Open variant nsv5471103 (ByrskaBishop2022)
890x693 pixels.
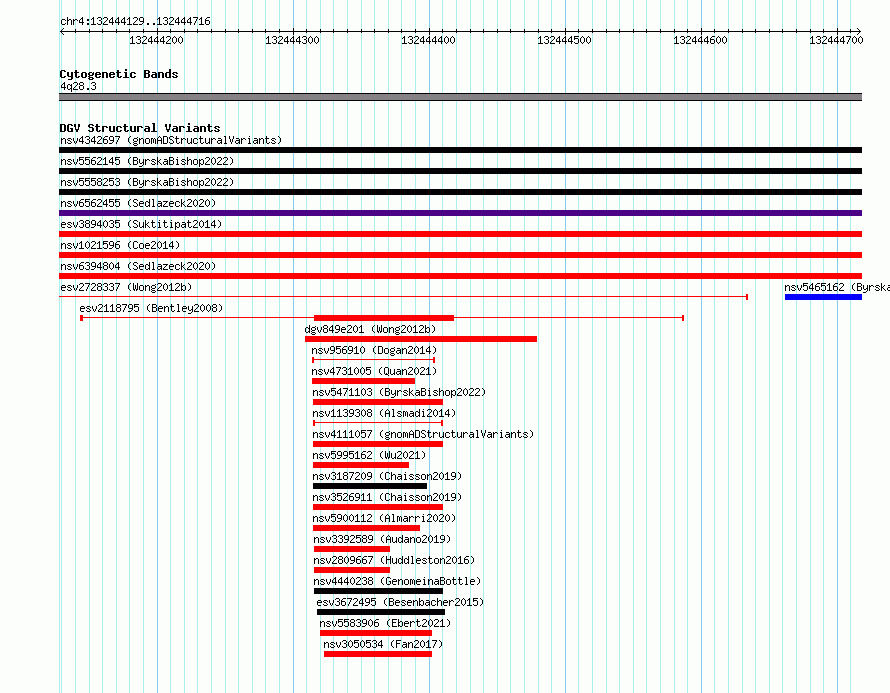pyautogui.click(x=399, y=392)
